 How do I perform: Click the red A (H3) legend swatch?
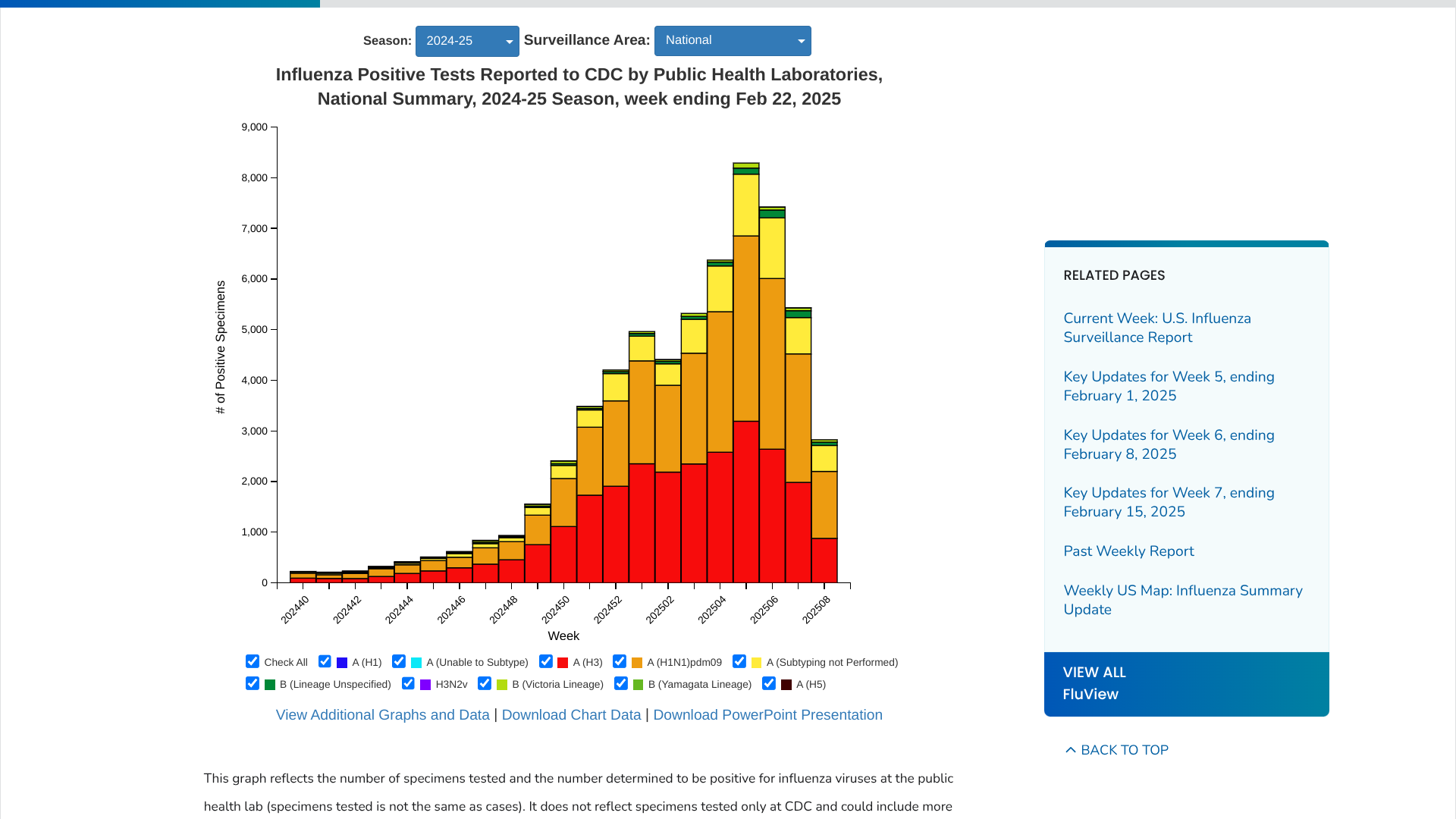click(563, 663)
